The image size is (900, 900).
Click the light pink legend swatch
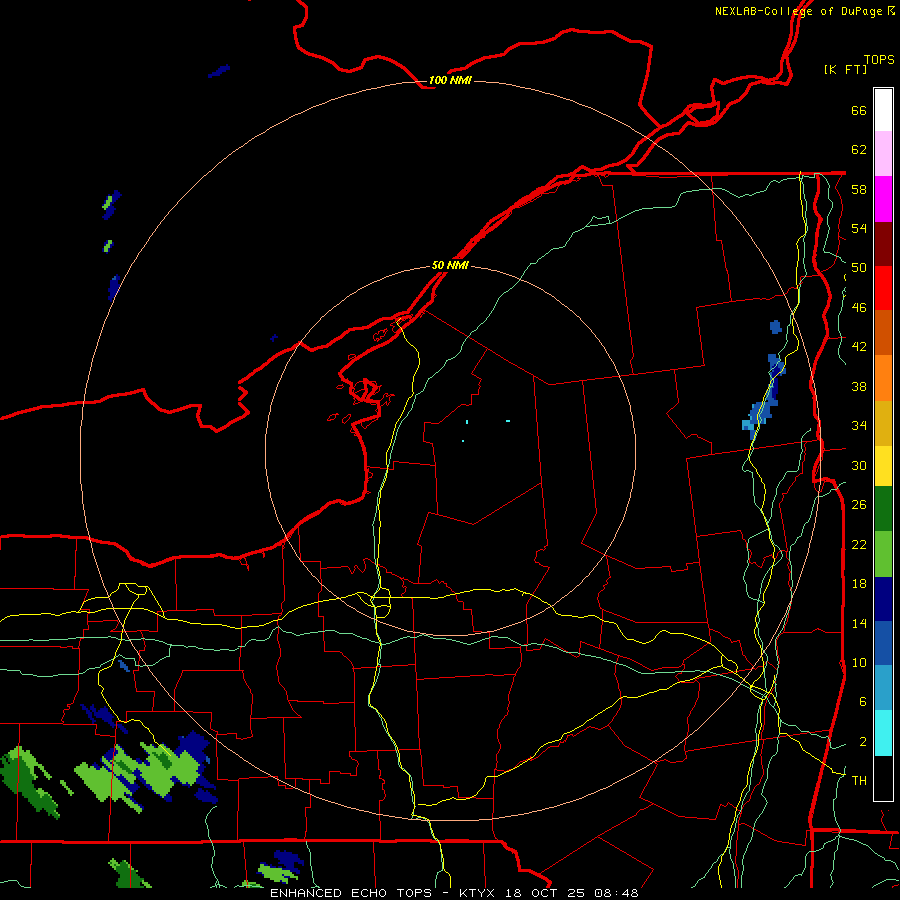pyautogui.click(x=883, y=154)
